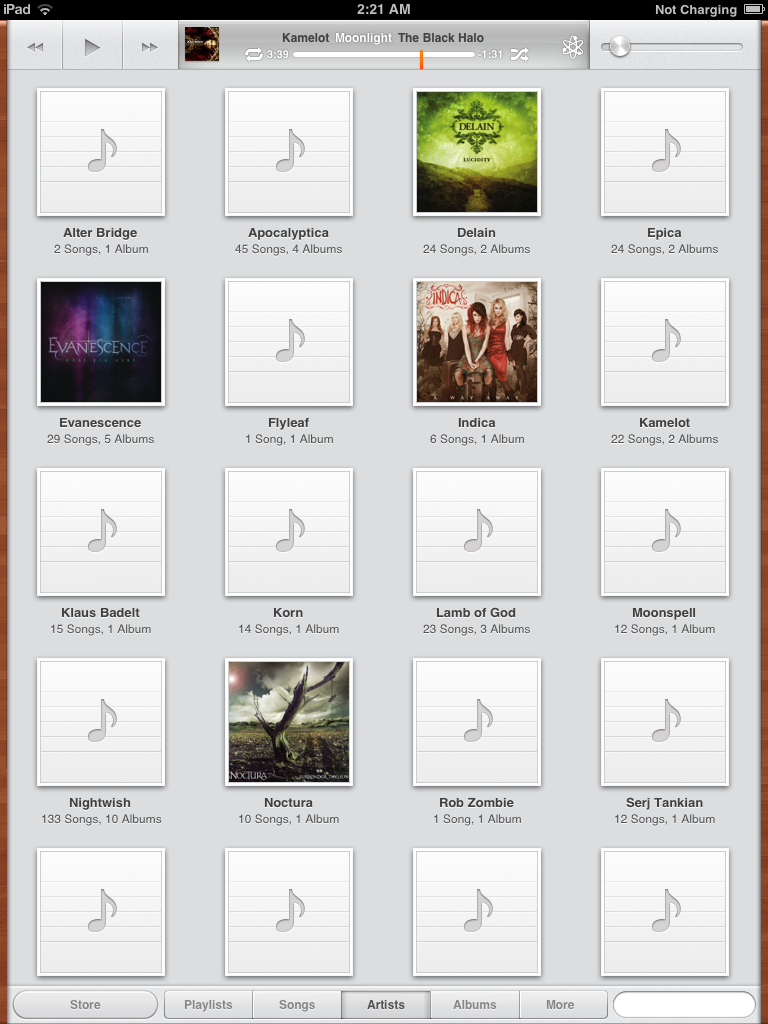
Task: Skip ahead with the fast-forward button
Action: click(150, 46)
